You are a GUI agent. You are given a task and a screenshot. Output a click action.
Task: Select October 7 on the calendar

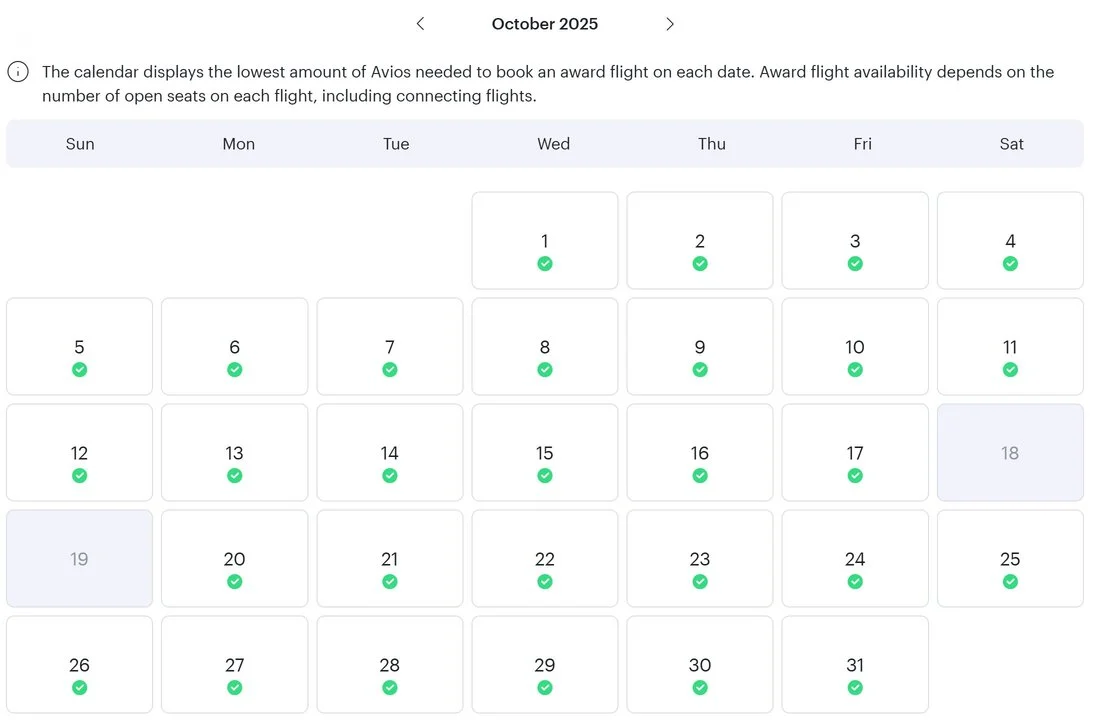(x=390, y=347)
